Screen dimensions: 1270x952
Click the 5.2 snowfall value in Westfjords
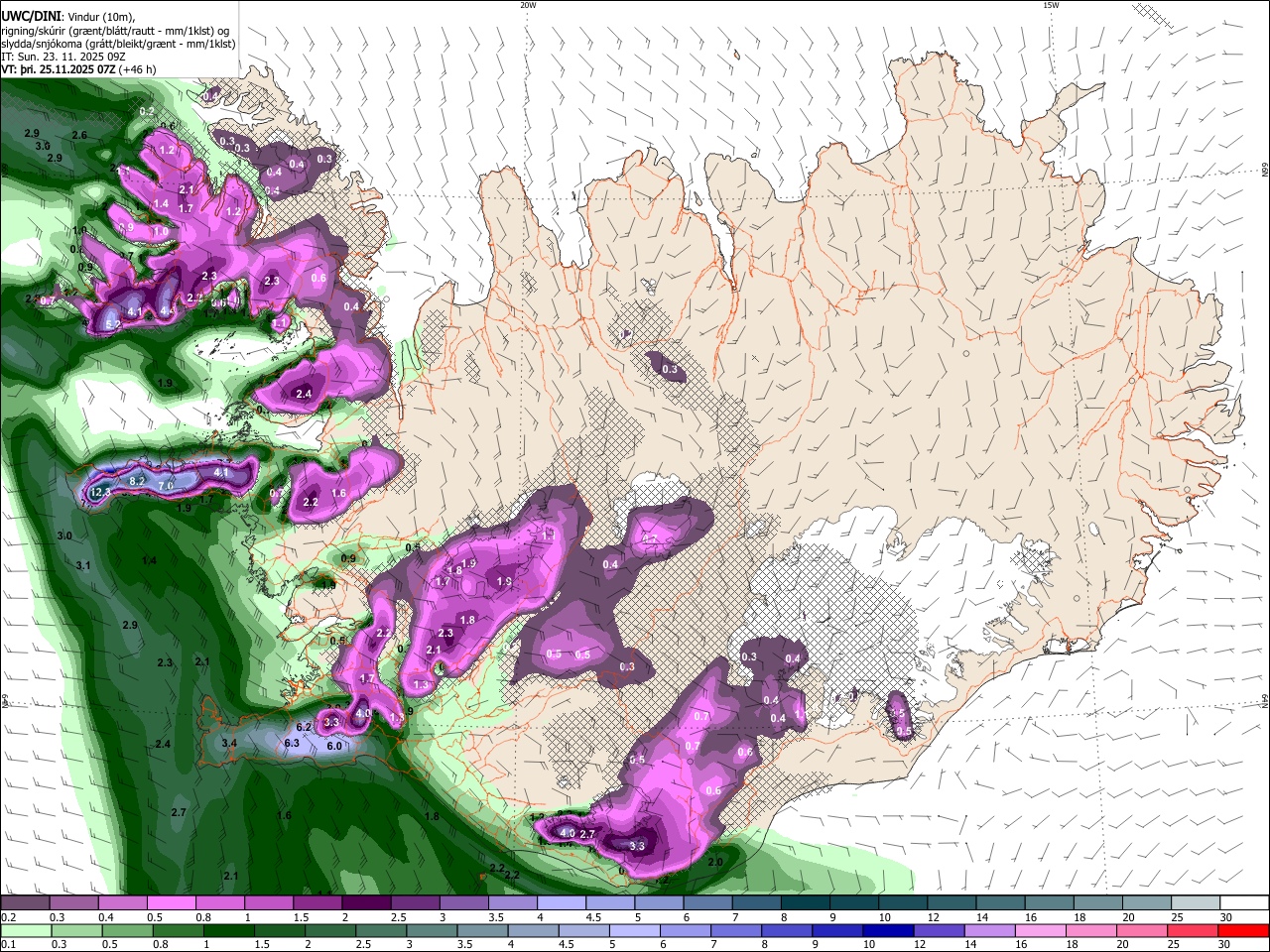pos(113,324)
